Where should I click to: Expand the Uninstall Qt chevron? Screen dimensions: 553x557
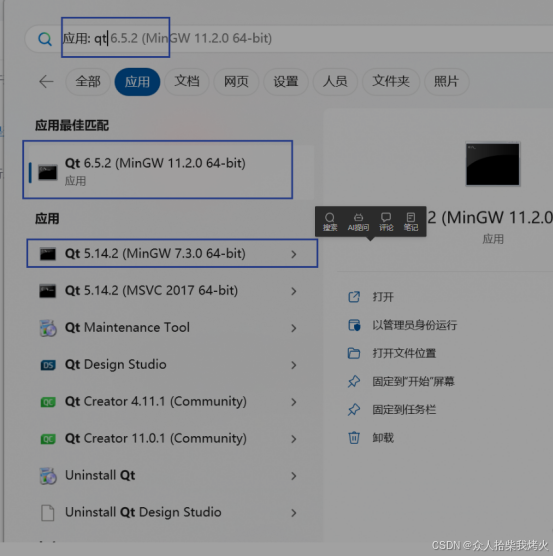click(294, 476)
